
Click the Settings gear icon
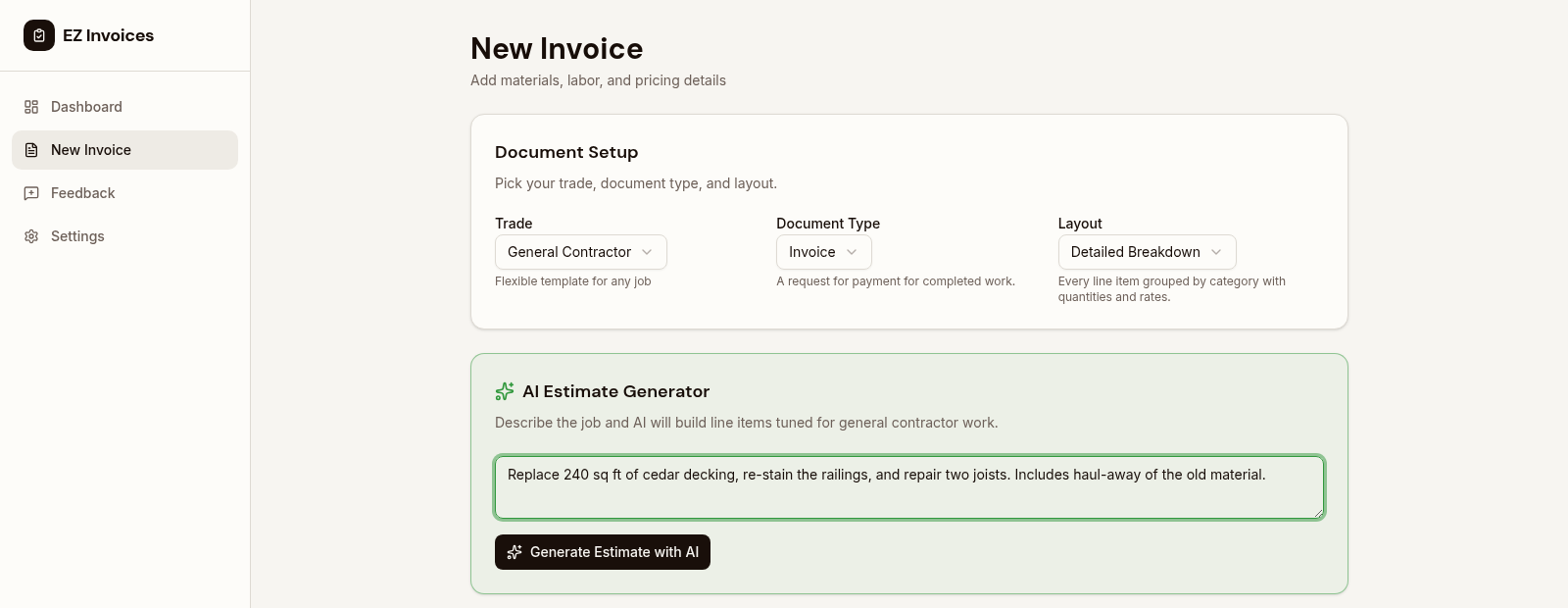tap(31, 236)
